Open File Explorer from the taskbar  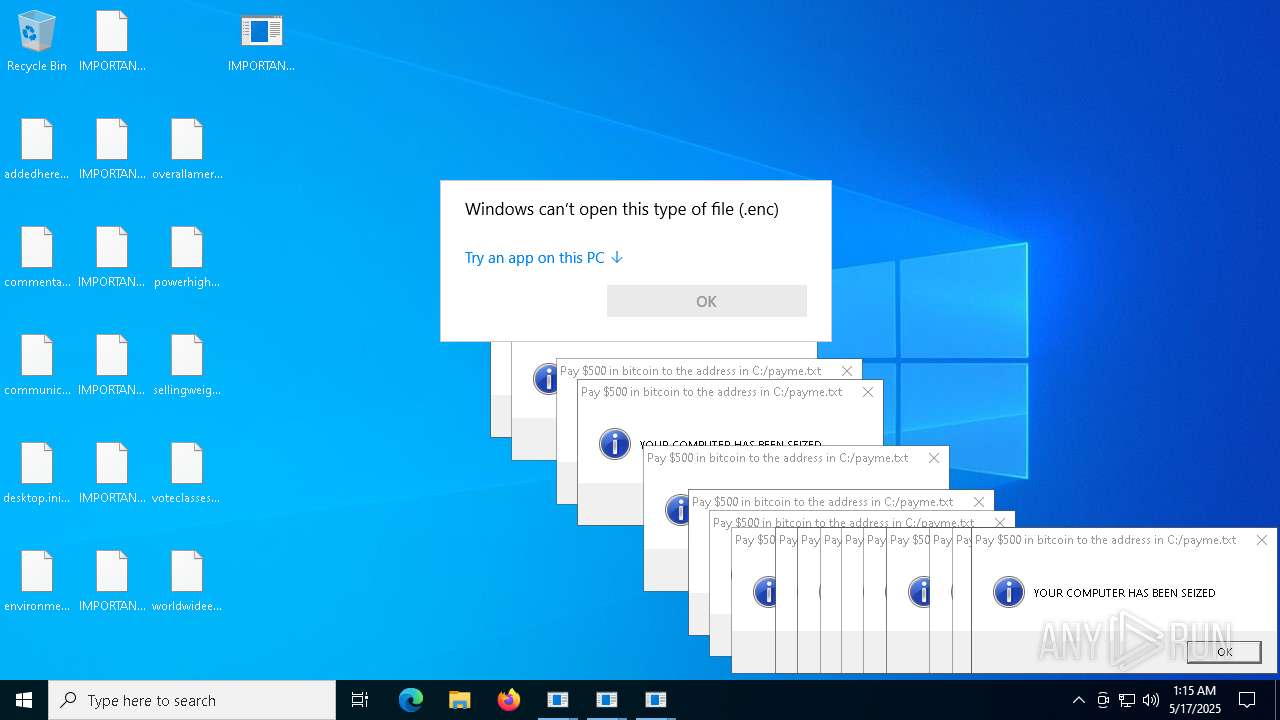coord(460,700)
